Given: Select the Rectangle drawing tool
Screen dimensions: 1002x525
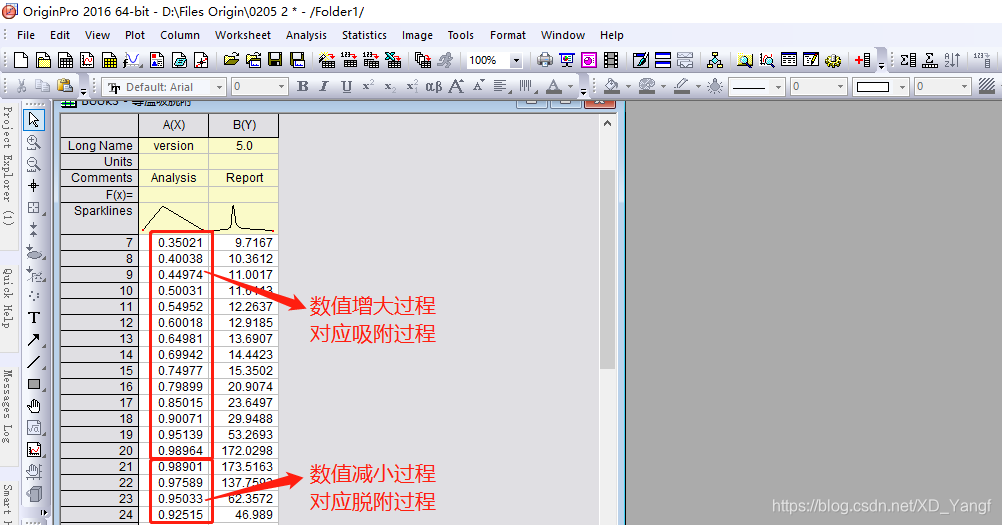Looking at the screenshot, I should (34, 384).
